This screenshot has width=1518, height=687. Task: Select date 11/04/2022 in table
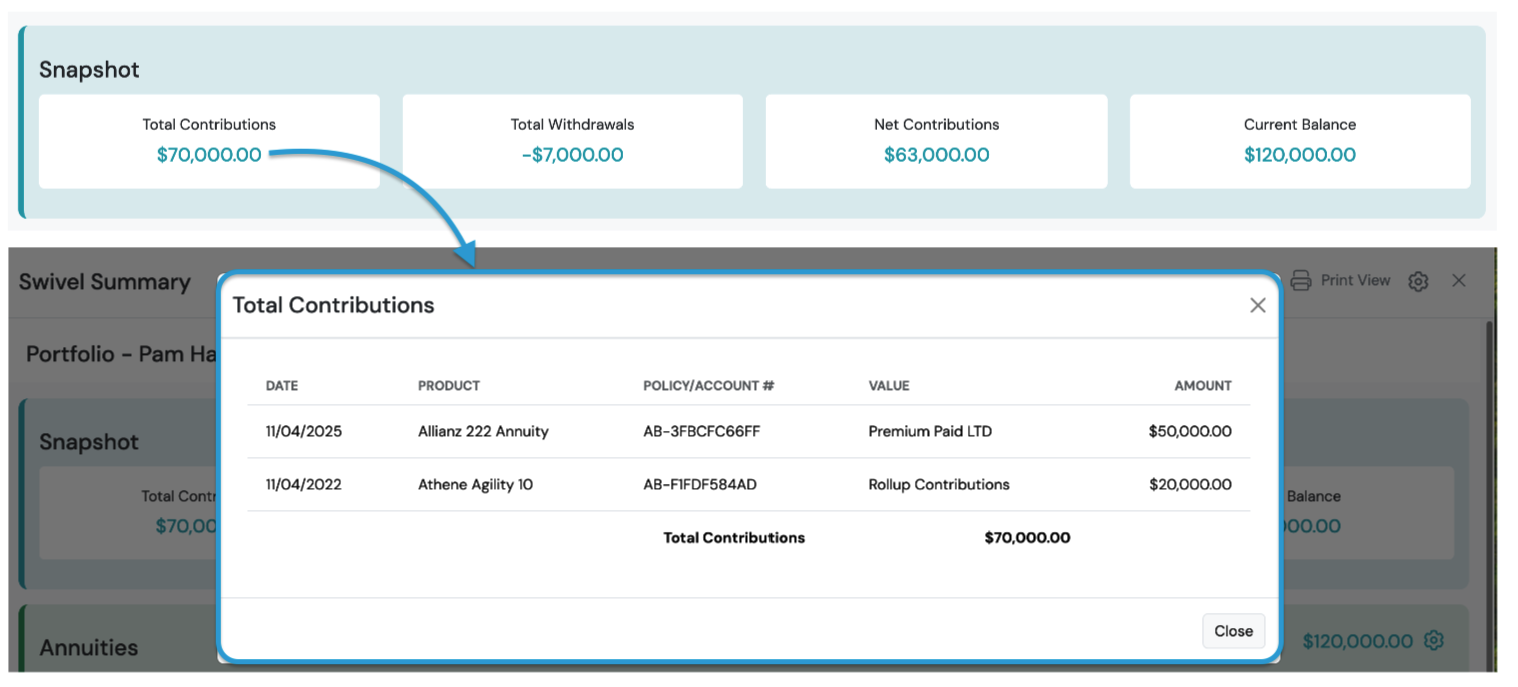pos(304,485)
